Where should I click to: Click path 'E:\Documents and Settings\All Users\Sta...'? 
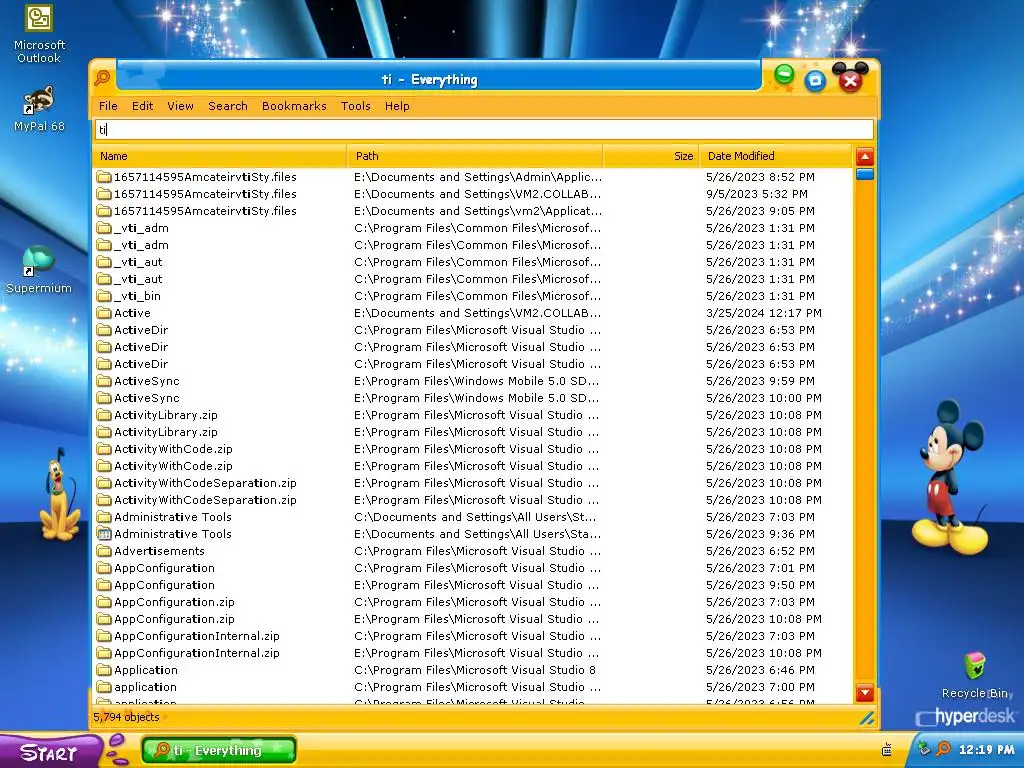point(477,534)
